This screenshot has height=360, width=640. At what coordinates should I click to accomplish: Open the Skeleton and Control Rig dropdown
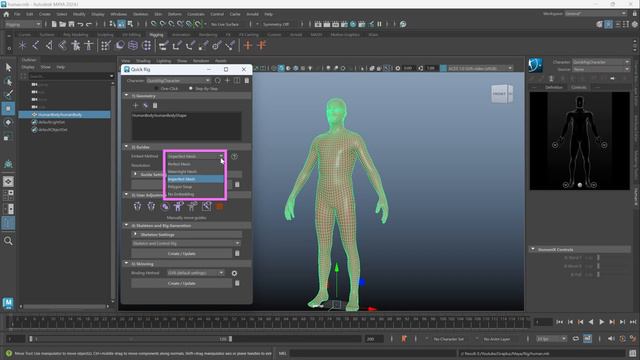(186, 244)
